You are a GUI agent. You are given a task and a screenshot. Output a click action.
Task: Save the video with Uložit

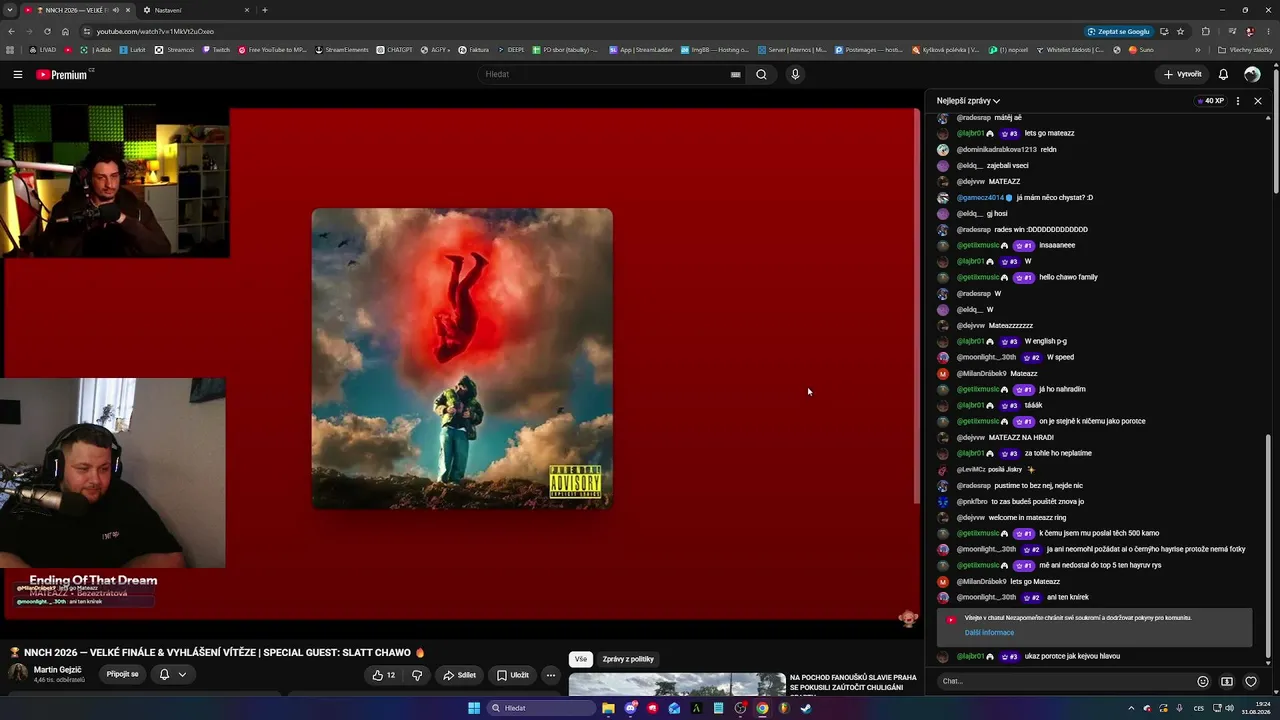[x=513, y=675]
